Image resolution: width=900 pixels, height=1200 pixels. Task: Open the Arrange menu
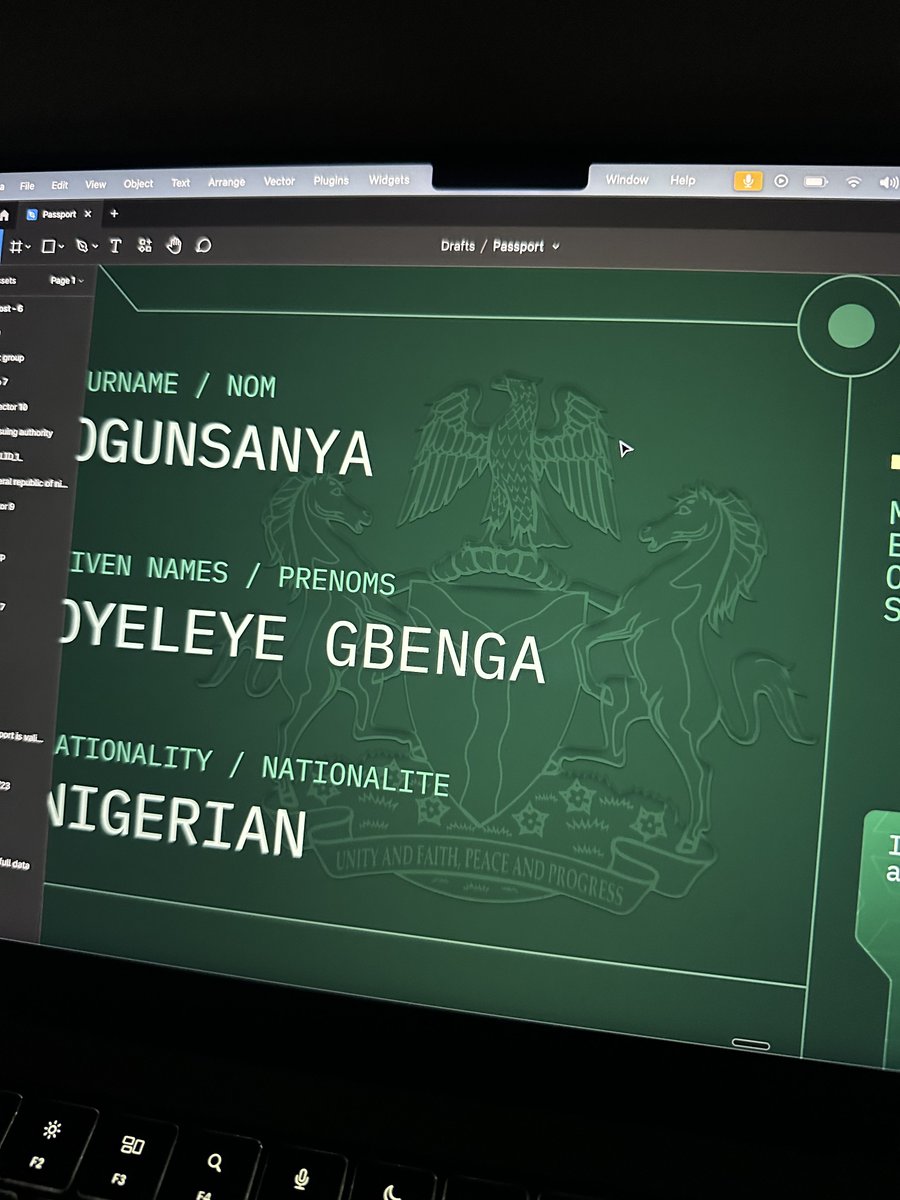coord(227,182)
